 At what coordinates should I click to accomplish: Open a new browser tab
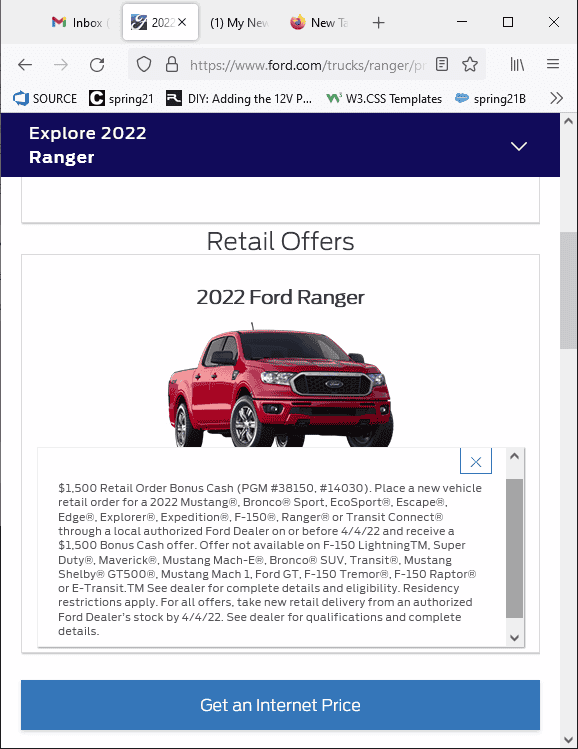(x=378, y=22)
